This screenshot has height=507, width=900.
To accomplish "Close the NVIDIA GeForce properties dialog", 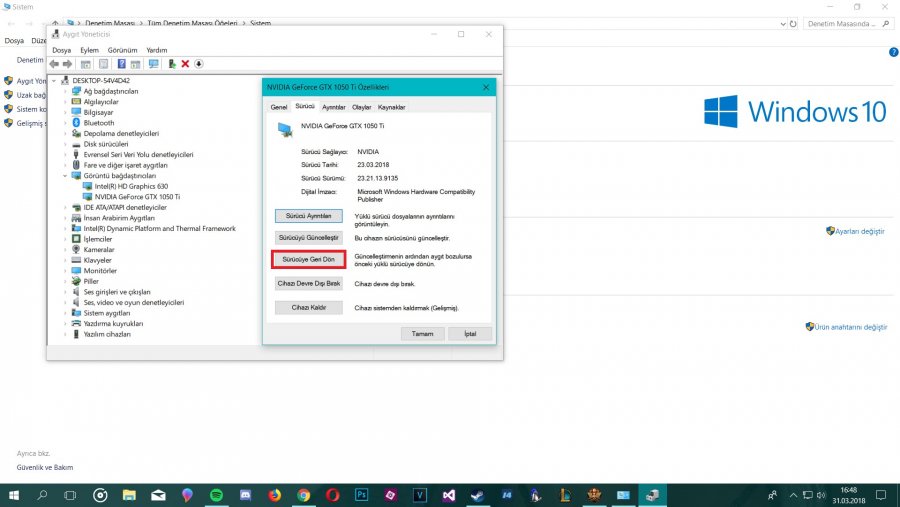I will pos(486,87).
